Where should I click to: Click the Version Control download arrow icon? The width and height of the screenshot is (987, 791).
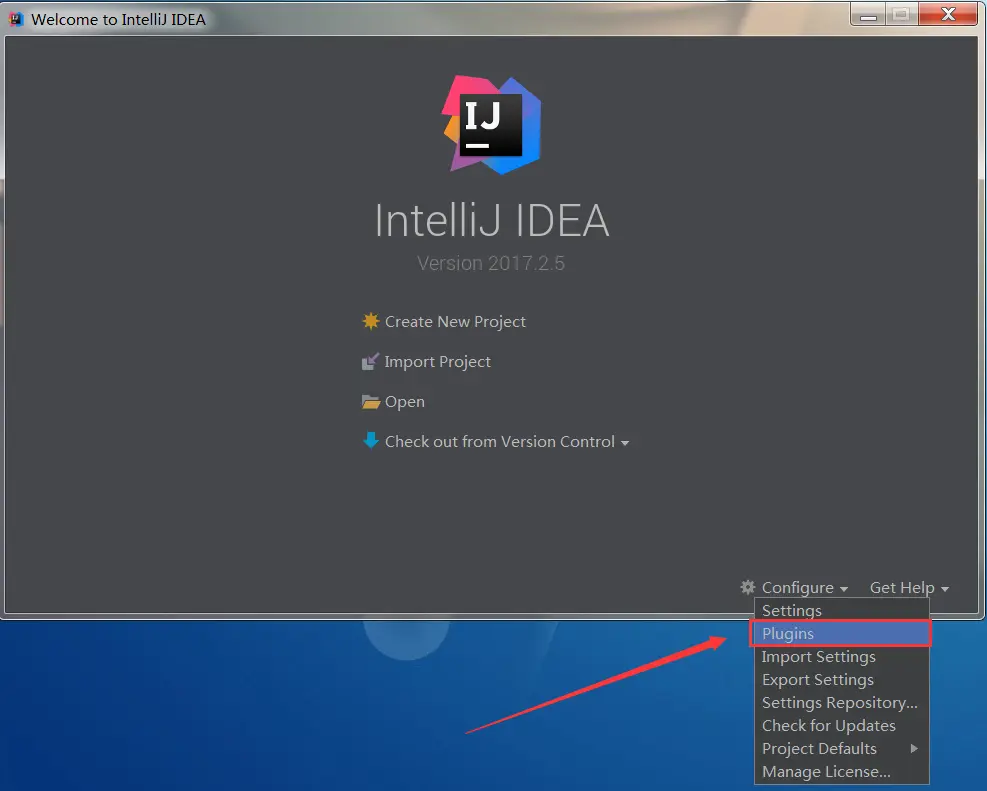pyautogui.click(x=371, y=440)
